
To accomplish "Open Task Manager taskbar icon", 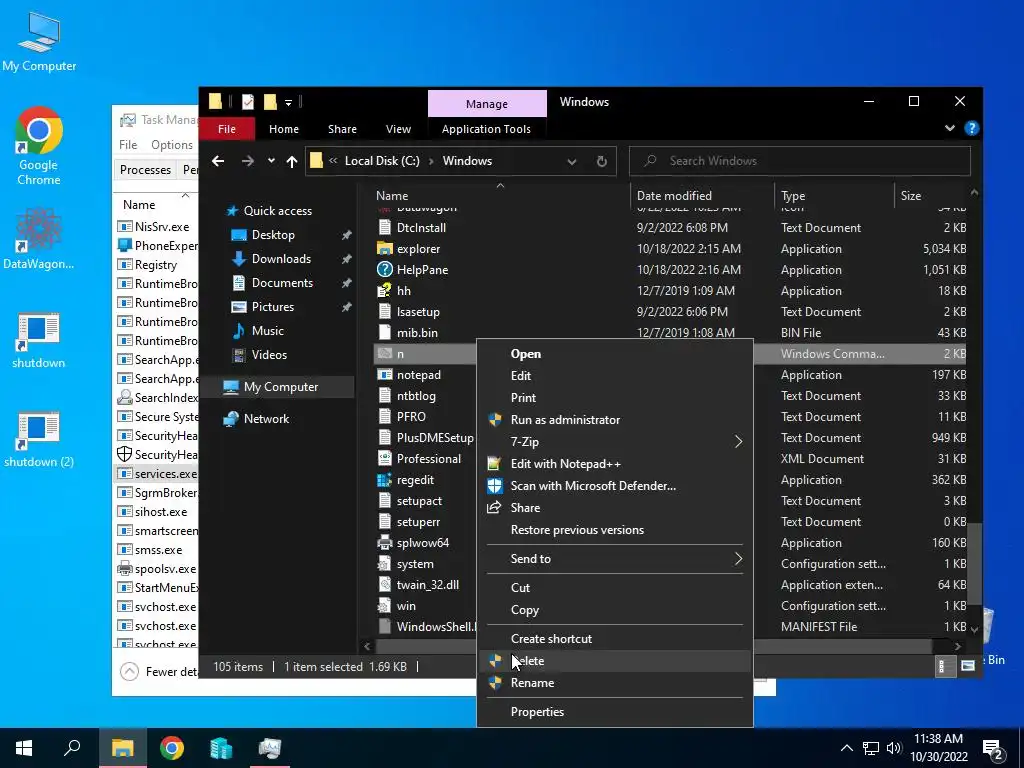I will 270,748.
